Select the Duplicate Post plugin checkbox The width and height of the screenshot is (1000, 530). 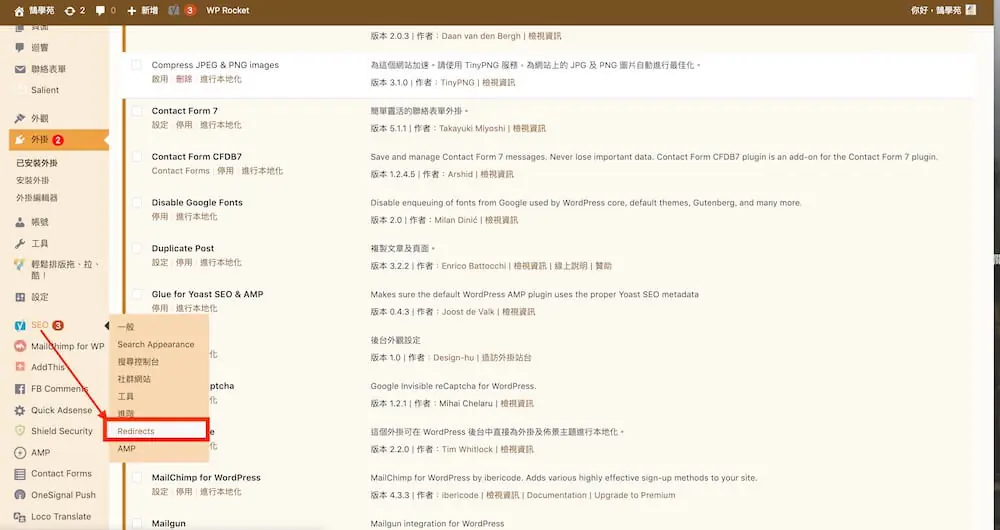coord(136,249)
